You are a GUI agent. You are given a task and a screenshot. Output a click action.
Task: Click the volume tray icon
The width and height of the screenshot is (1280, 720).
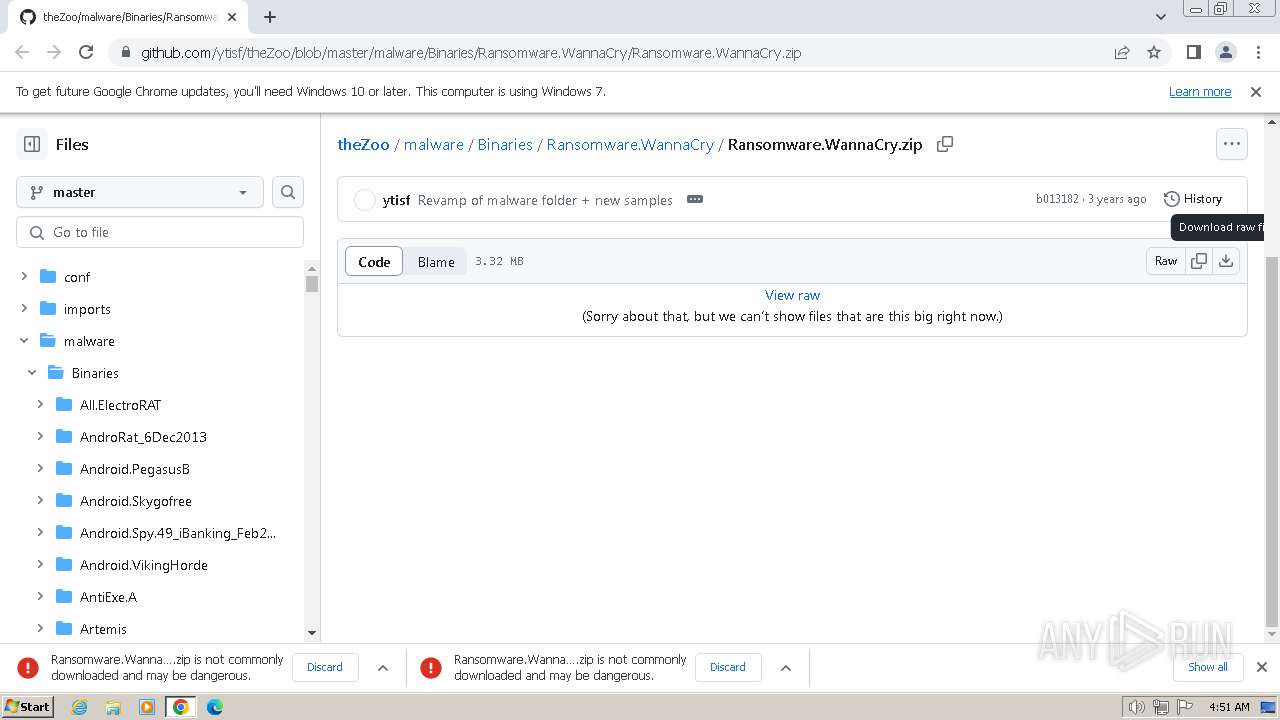click(x=1136, y=707)
